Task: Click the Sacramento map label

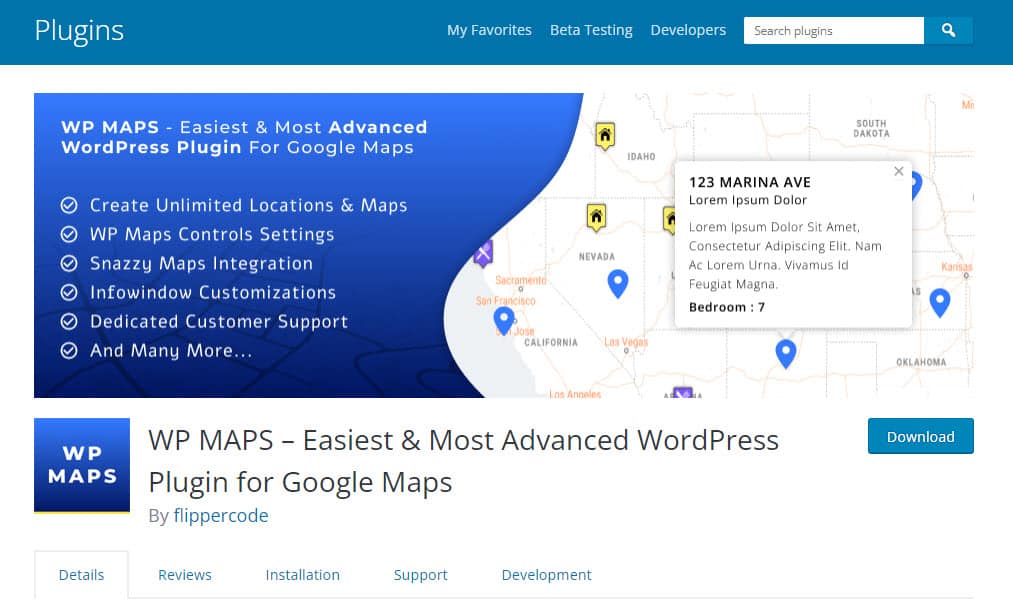Action: point(521,280)
